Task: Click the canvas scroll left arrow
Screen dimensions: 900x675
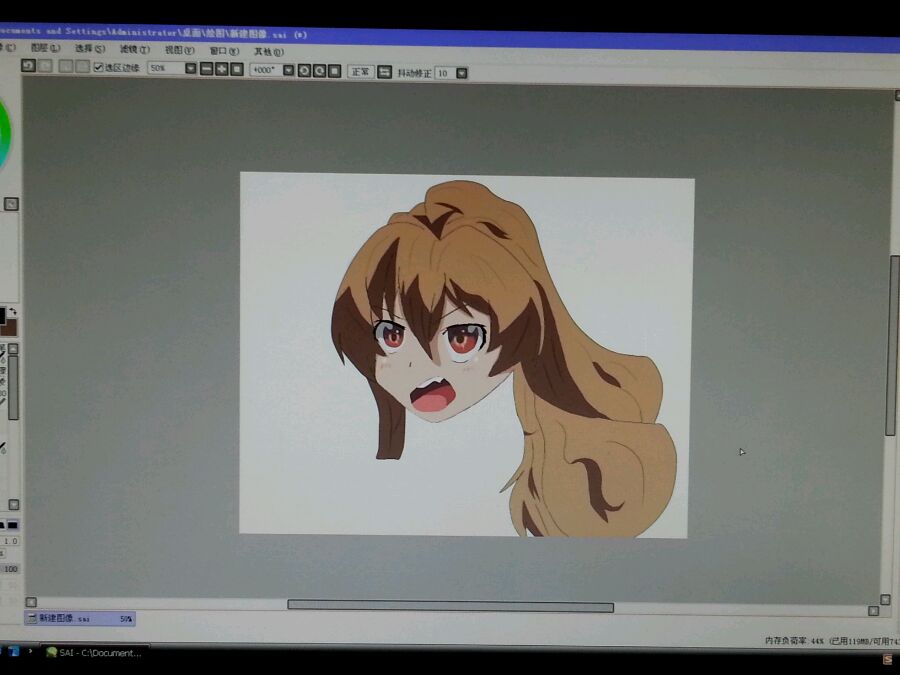Action: (x=31, y=602)
